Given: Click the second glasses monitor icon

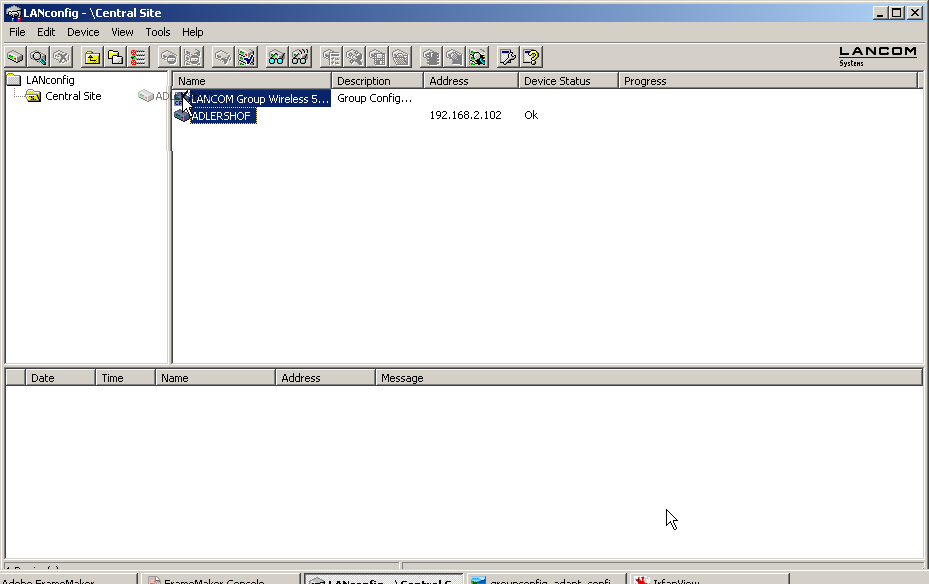Looking at the screenshot, I should click(x=299, y=57).
